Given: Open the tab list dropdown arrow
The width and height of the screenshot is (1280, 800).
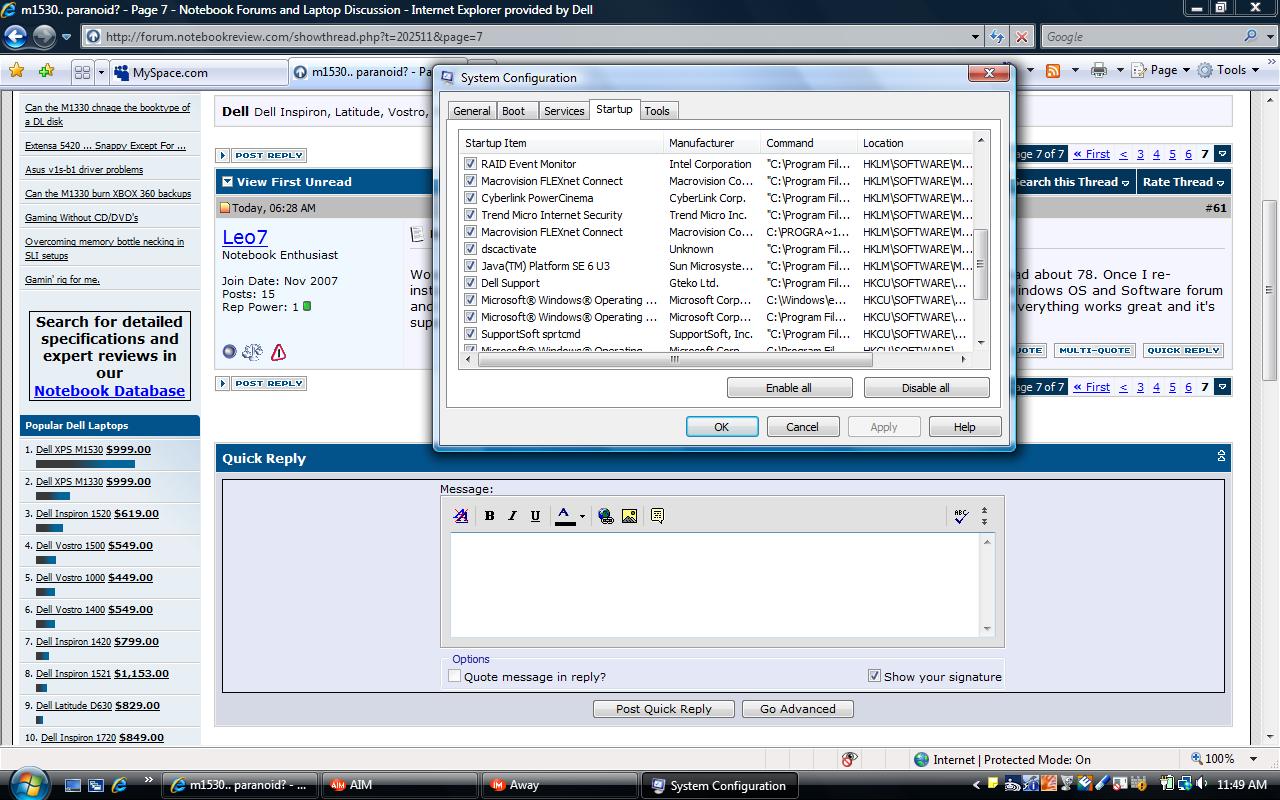Looking at the screenshot, I should pos(102,72).
